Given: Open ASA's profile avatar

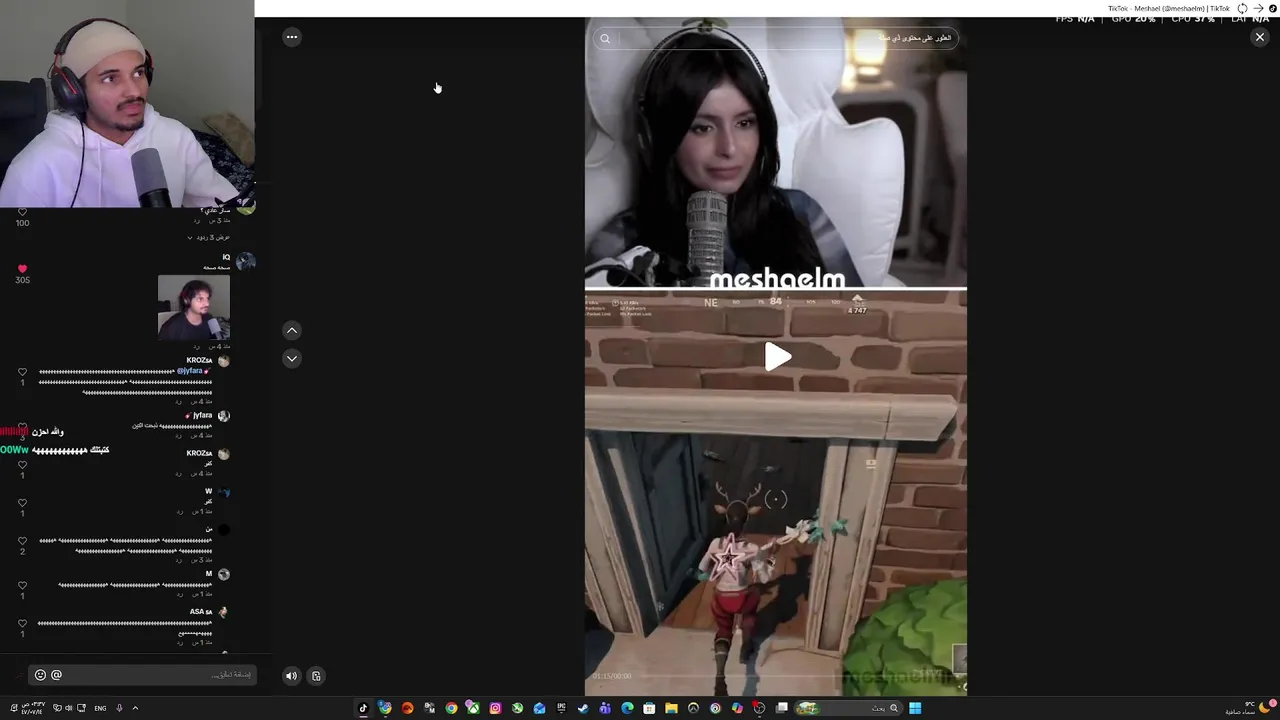Looking at the screenshot, I should click(223, 612).
